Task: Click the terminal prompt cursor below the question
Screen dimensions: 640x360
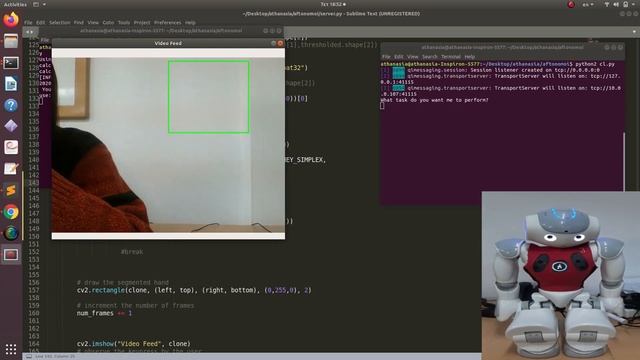Action: [382, 106]
